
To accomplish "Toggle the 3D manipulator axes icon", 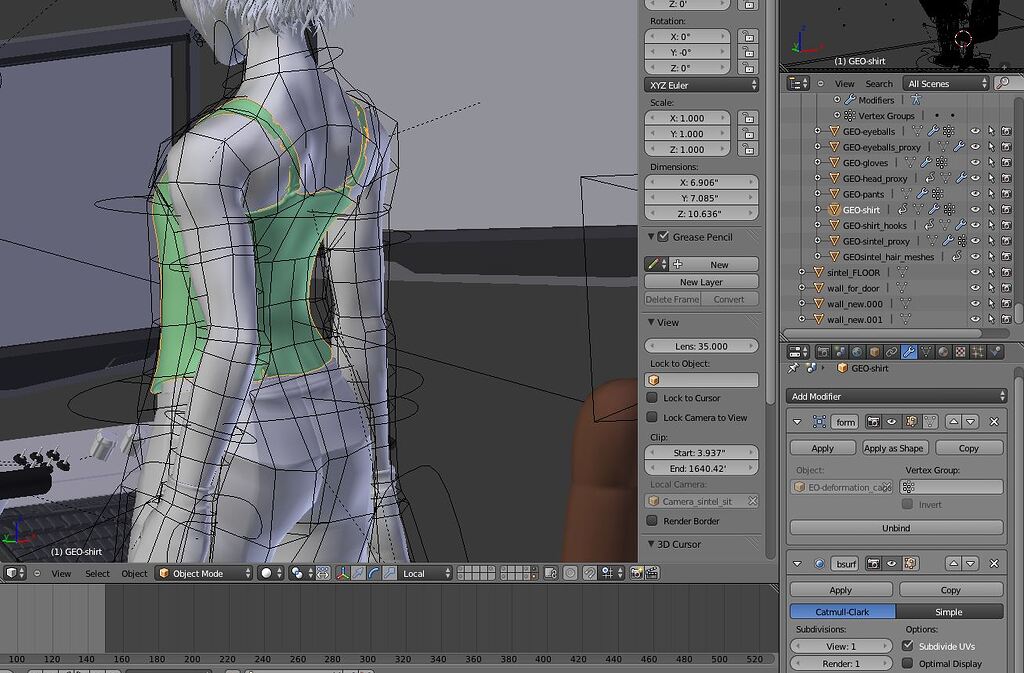I will tap(342, 573).
